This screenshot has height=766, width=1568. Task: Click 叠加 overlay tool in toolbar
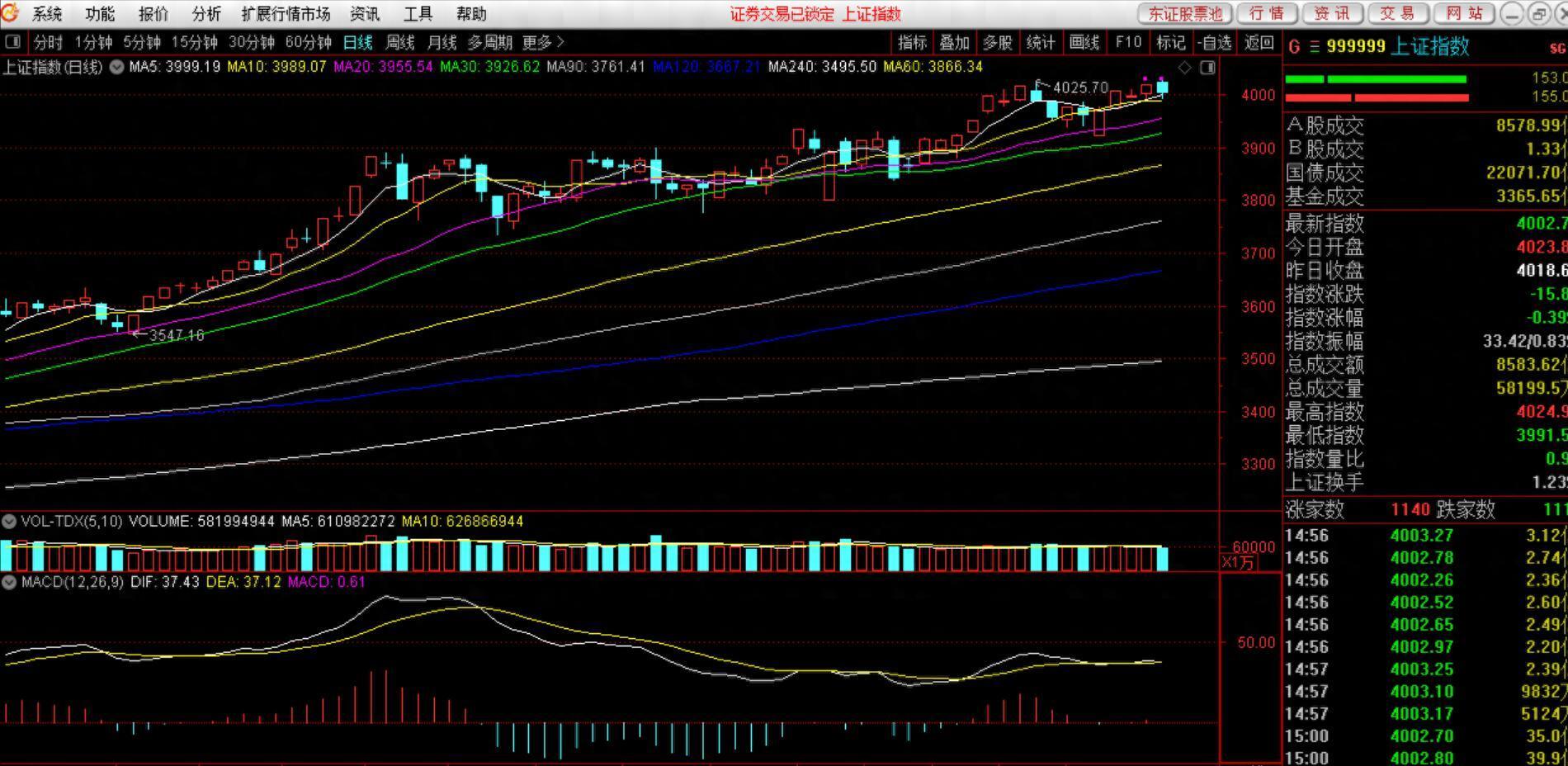click(955, 42)
